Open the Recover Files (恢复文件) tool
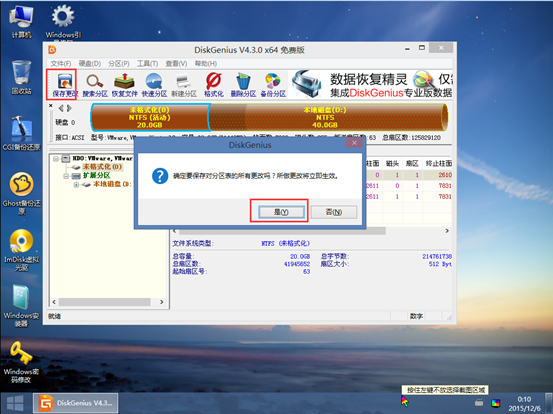 pos(124,85)
